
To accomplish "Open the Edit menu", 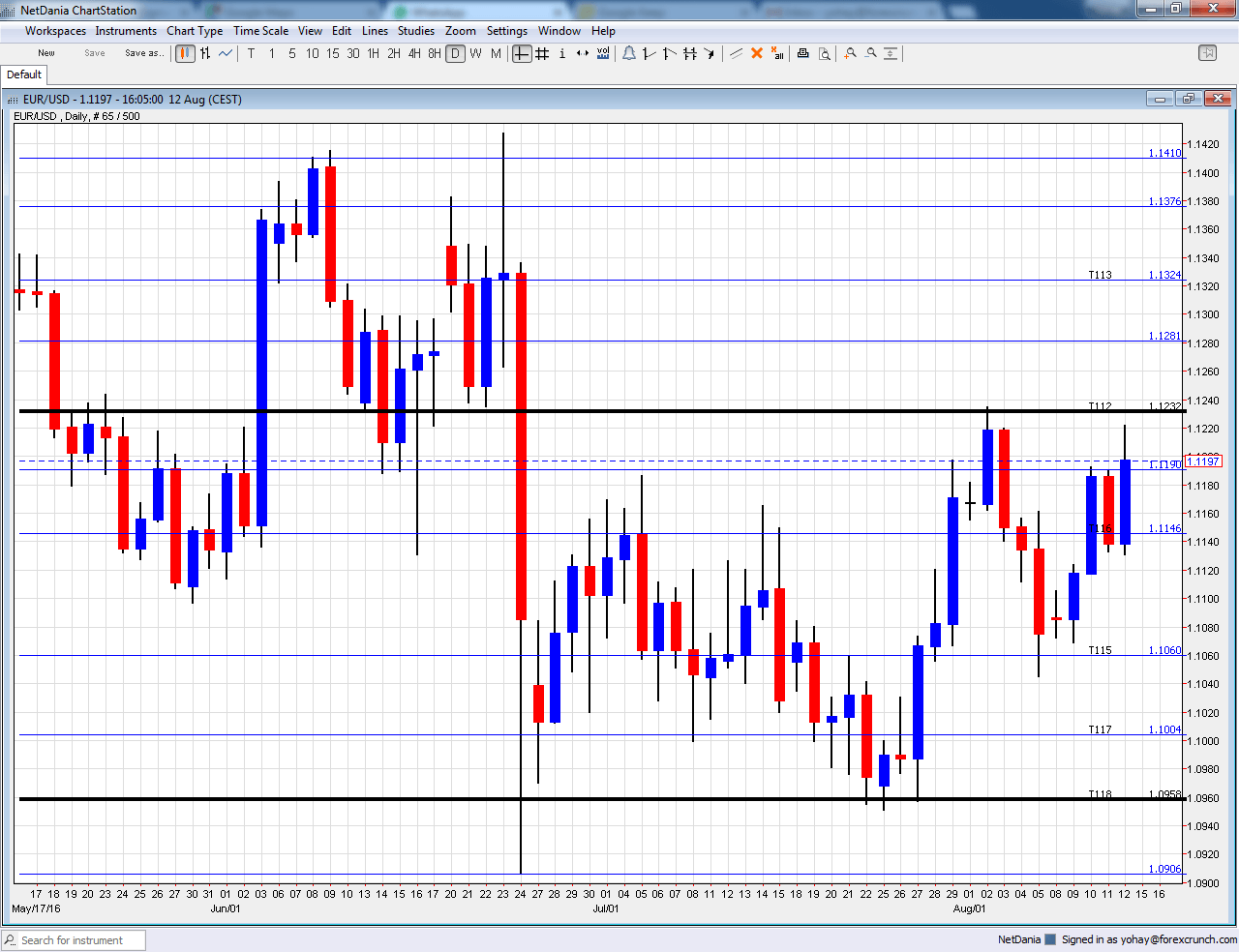I will tap(342, 31).
